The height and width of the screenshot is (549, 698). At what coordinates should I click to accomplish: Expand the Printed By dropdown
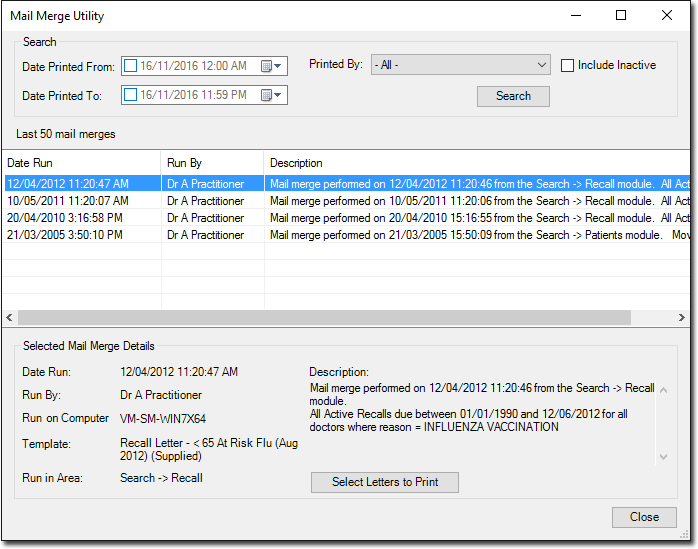(541, 65)
